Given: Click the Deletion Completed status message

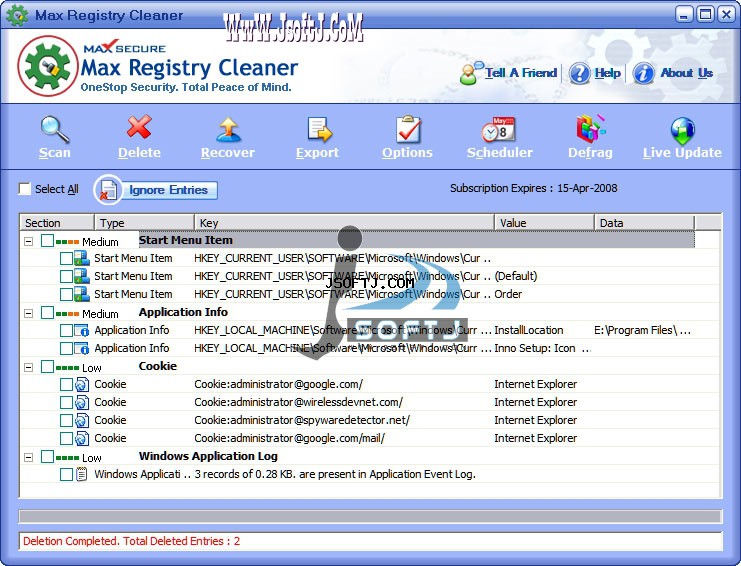Looking at the screenshot, I should tap(131, 541).
